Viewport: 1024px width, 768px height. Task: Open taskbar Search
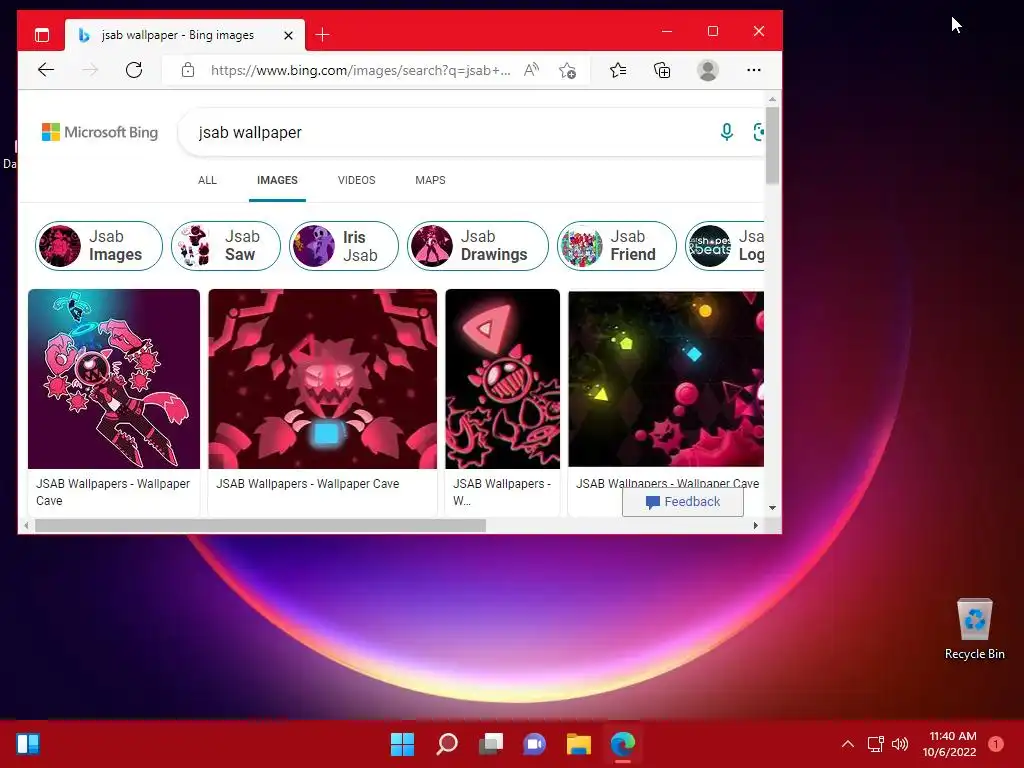point(447,744)
